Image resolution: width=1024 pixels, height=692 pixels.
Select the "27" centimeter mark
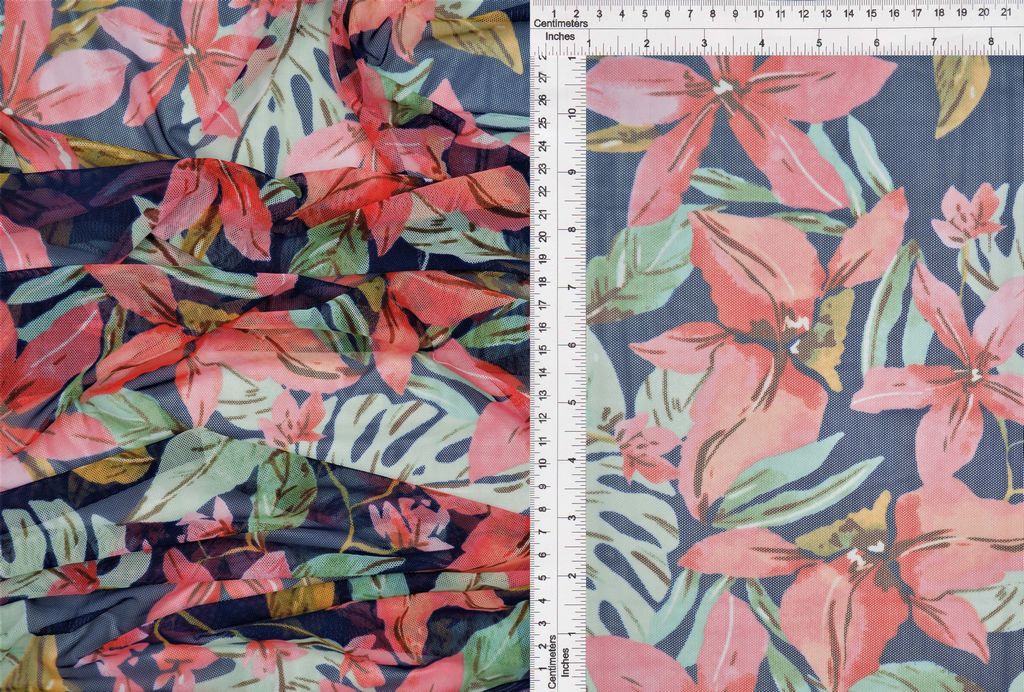tap(542, 77)
